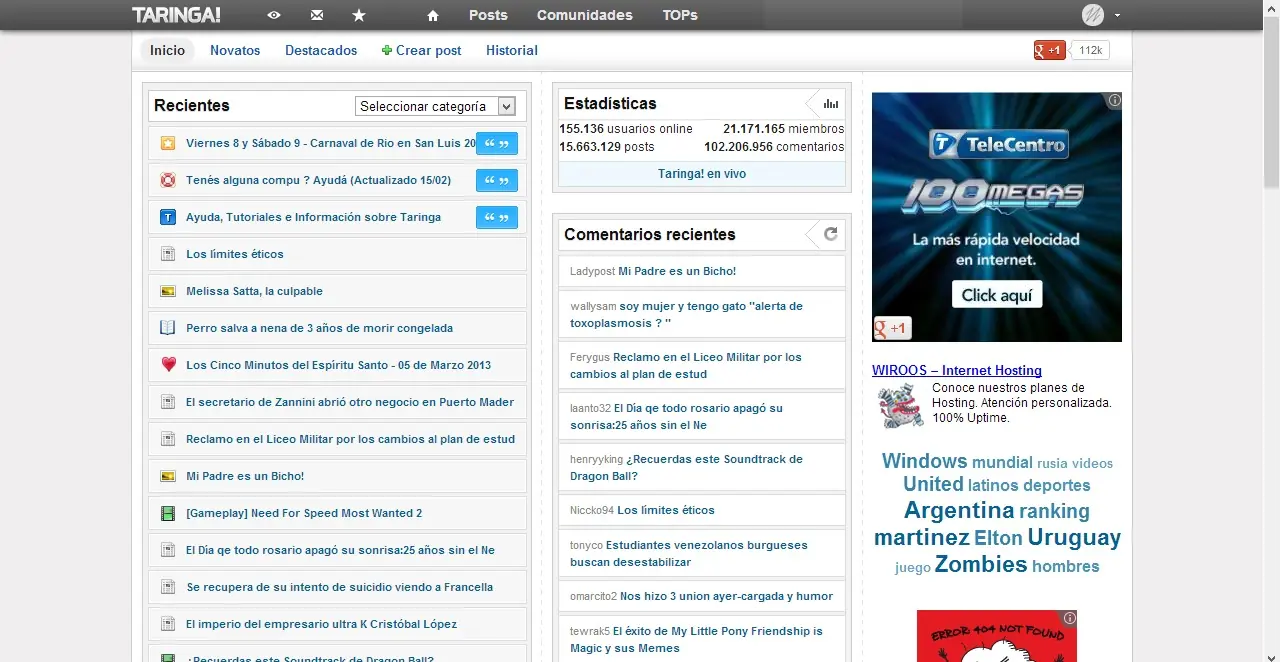Click the Crear post link
This screenshot has width=1280, height=662.
(422, 50)
